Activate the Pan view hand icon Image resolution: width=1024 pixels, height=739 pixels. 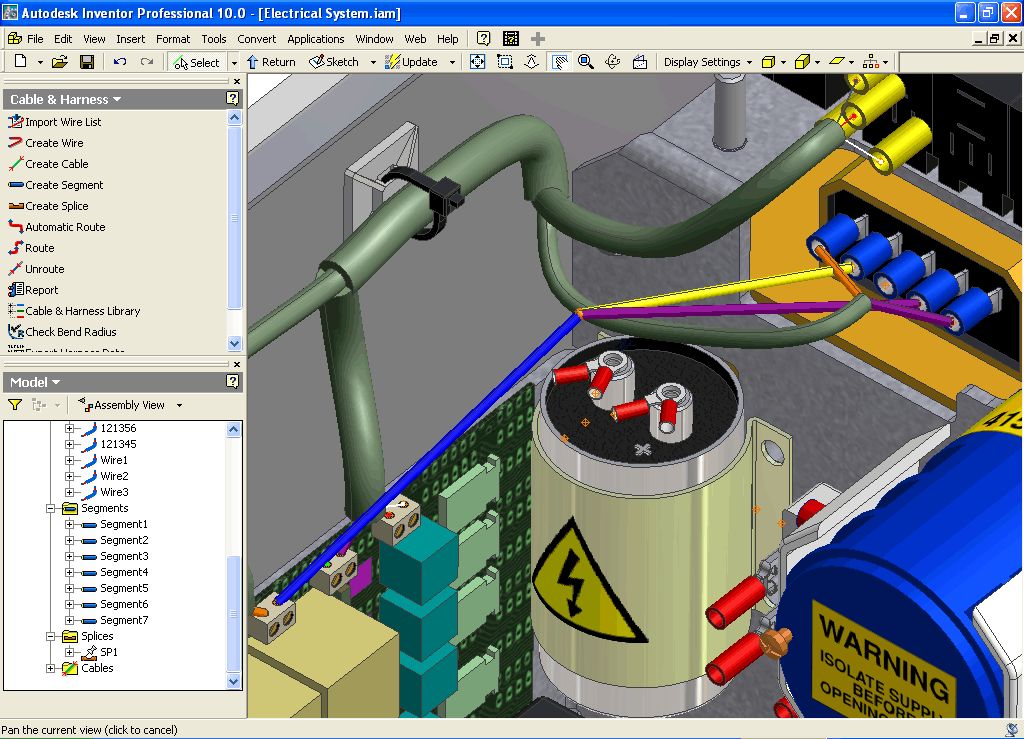click(560, 61)
